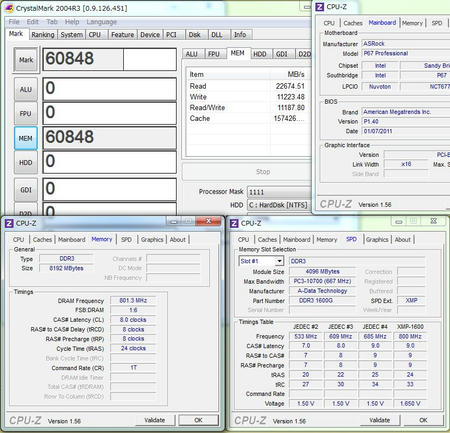Open the Graphics tab in SPD window
The width and height of the screenshot is (450, 433).
tap(377, 239)
